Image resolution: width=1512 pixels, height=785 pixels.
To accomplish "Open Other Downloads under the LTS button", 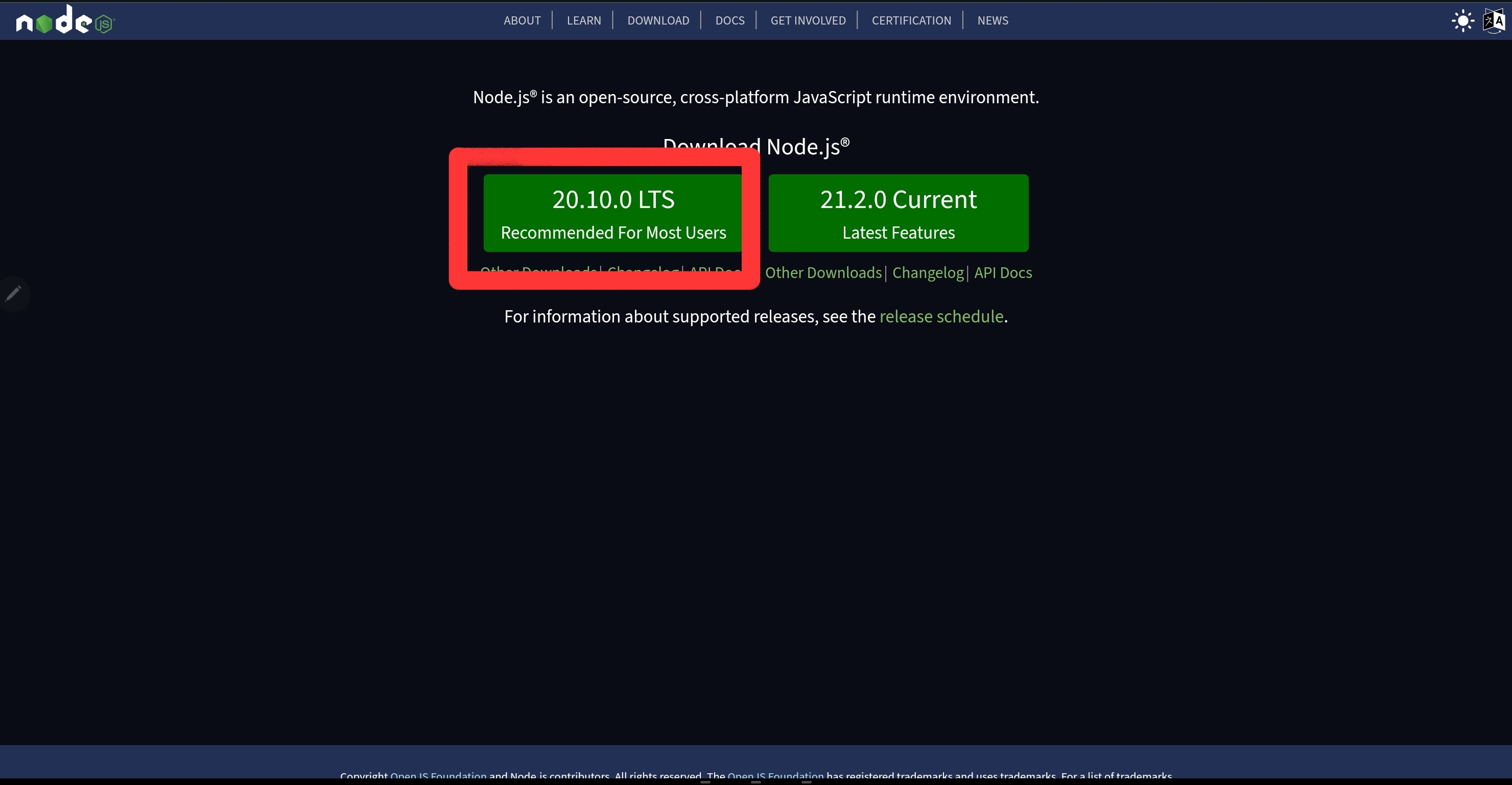I will (x=538, y=270).
